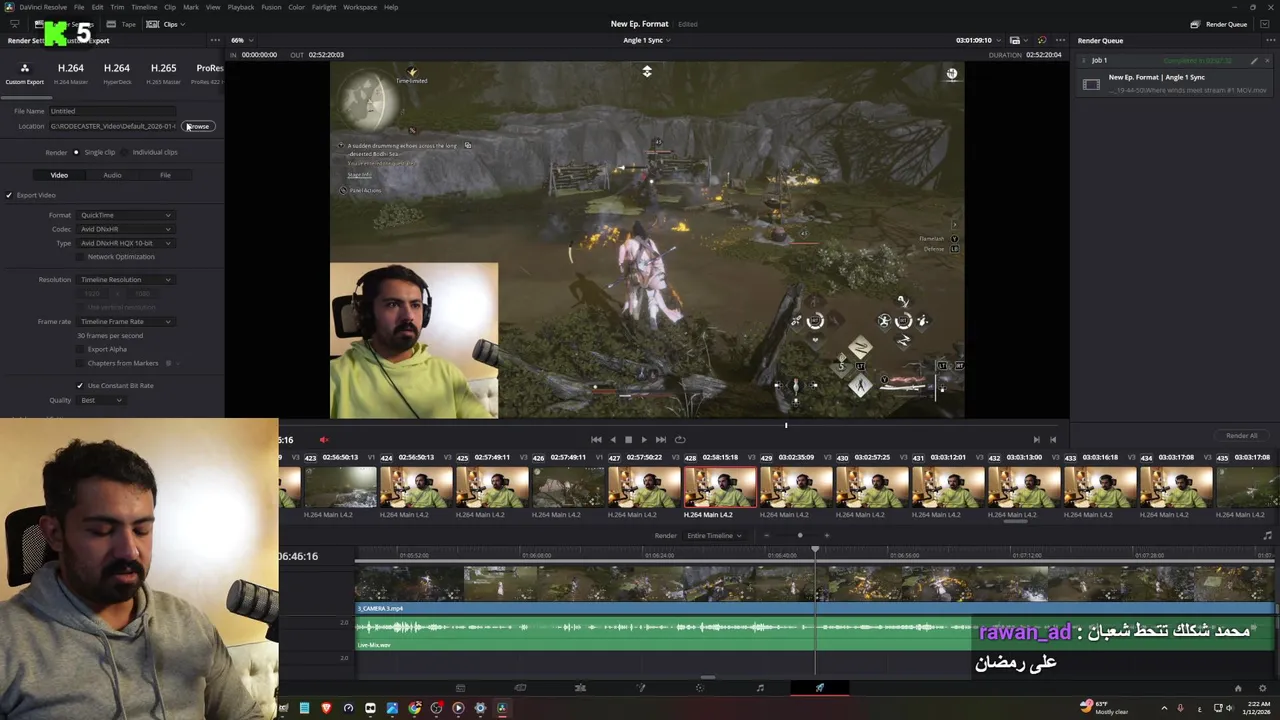Screen dimensions: 1280x720
Task: Click the music note icon above timeline
Action: (x=1268, y=536)
